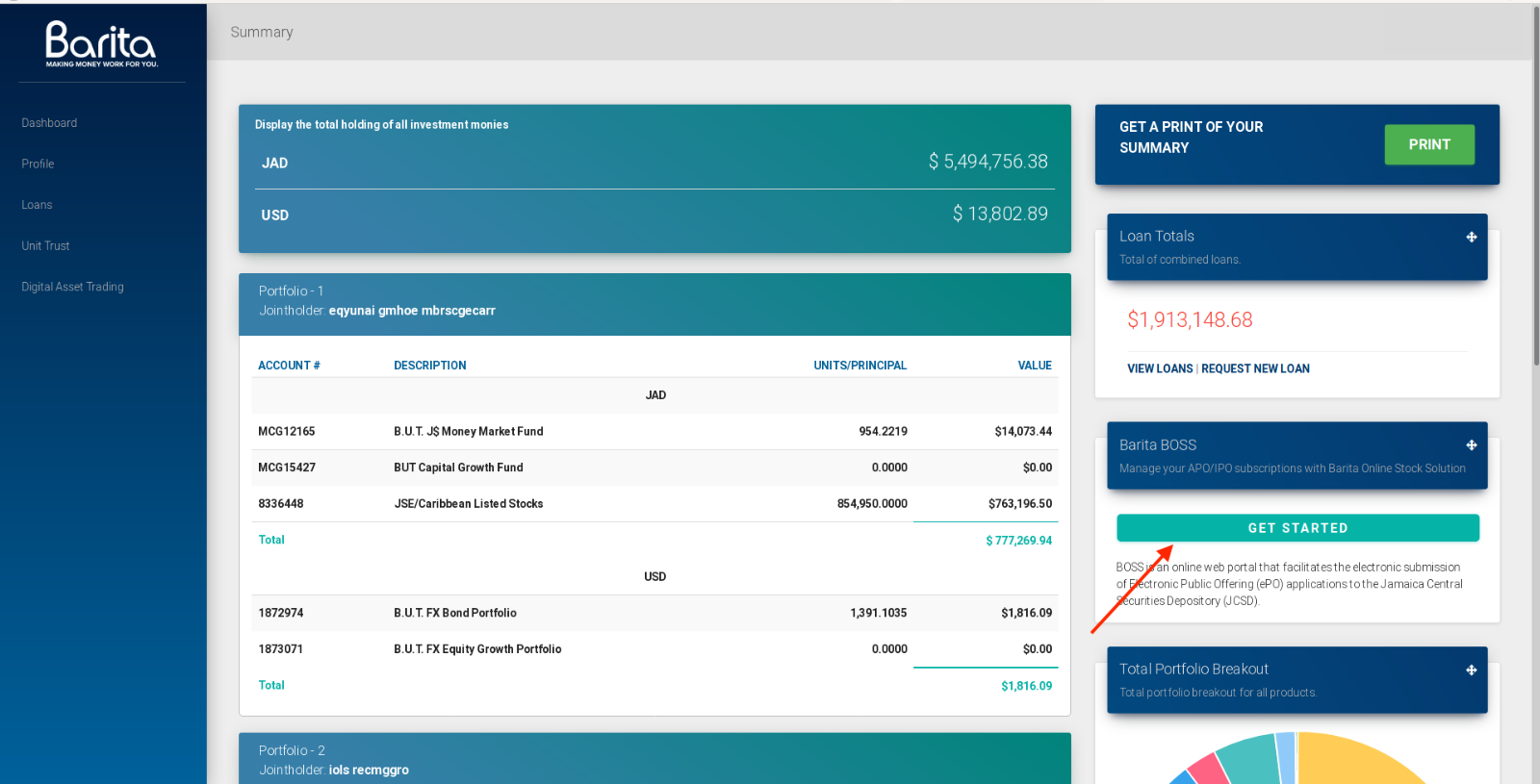Click BUT Capital Growth Fund description
The height and width of the screenshot is (784, 1540).
pyautogui.click(x=458, y=468)
